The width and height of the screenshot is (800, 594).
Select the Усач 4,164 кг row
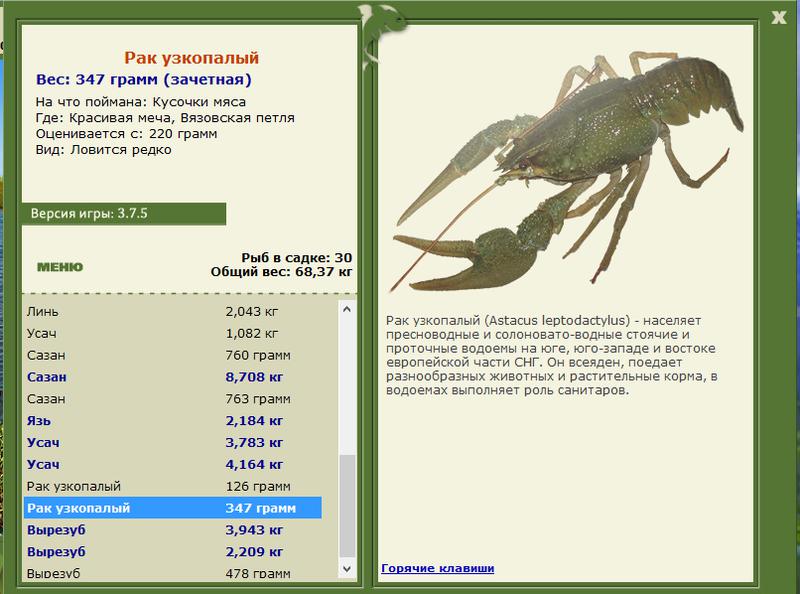(x=173, y=464)
